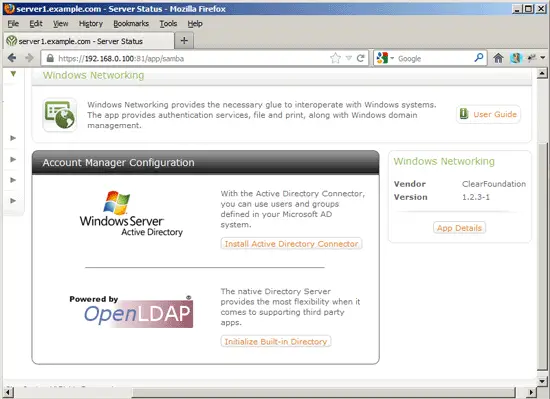
Task: Bookmark this page with the star icon
Action: click(335, 58)
